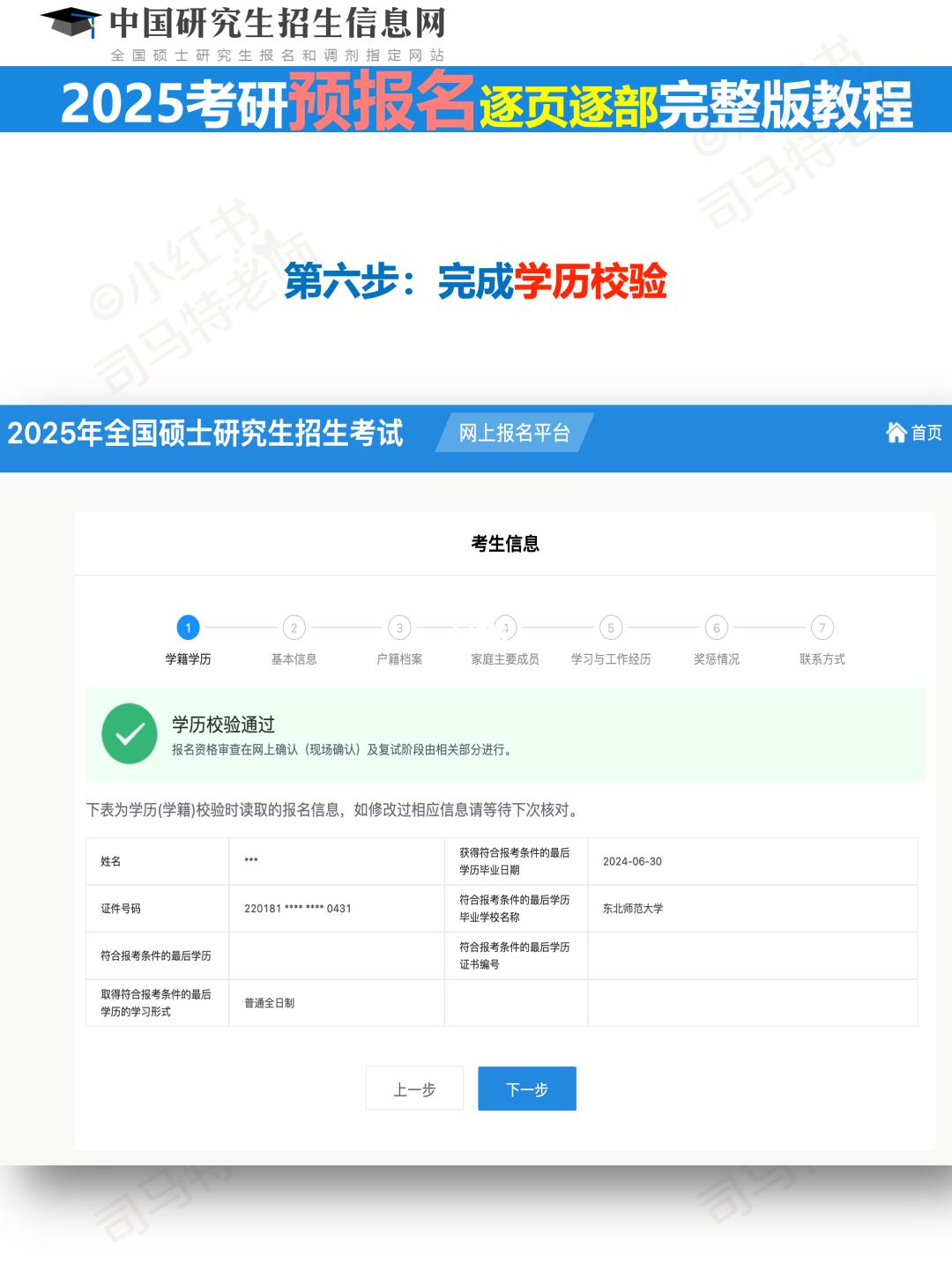
Task: Click the note starting 下表为学历(学籍)校验时读取的报名信息
Action: 331,810
